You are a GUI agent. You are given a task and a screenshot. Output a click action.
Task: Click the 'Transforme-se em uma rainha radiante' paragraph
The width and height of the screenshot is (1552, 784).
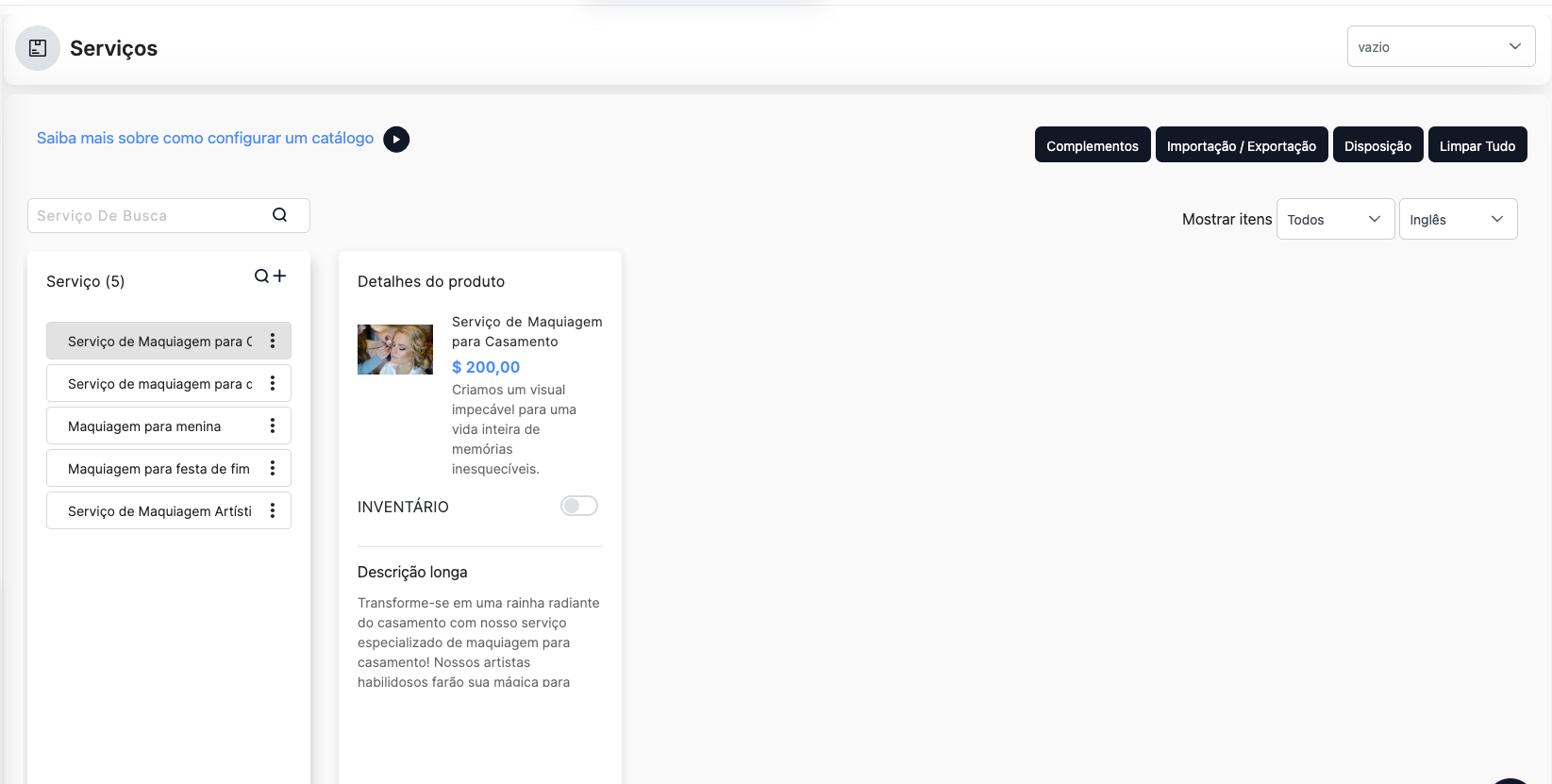point(478,642)
